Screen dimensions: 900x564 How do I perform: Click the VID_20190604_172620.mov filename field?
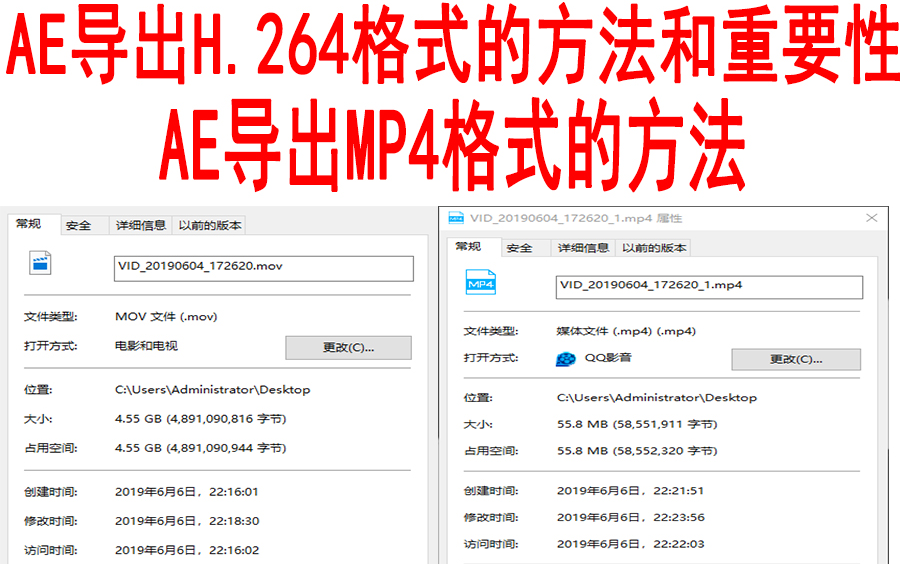263,269
